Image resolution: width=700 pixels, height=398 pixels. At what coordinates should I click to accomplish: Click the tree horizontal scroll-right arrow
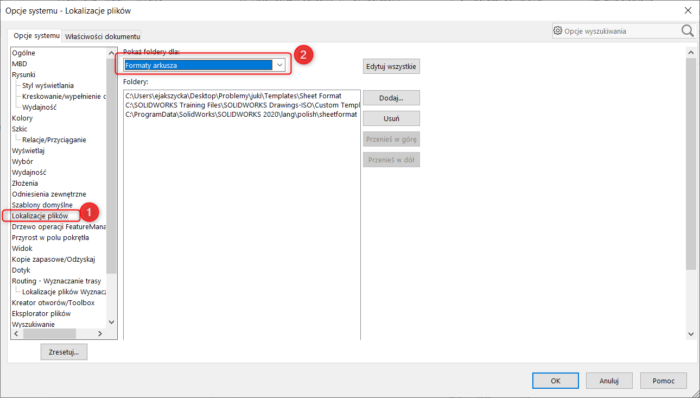coord(100,333)
